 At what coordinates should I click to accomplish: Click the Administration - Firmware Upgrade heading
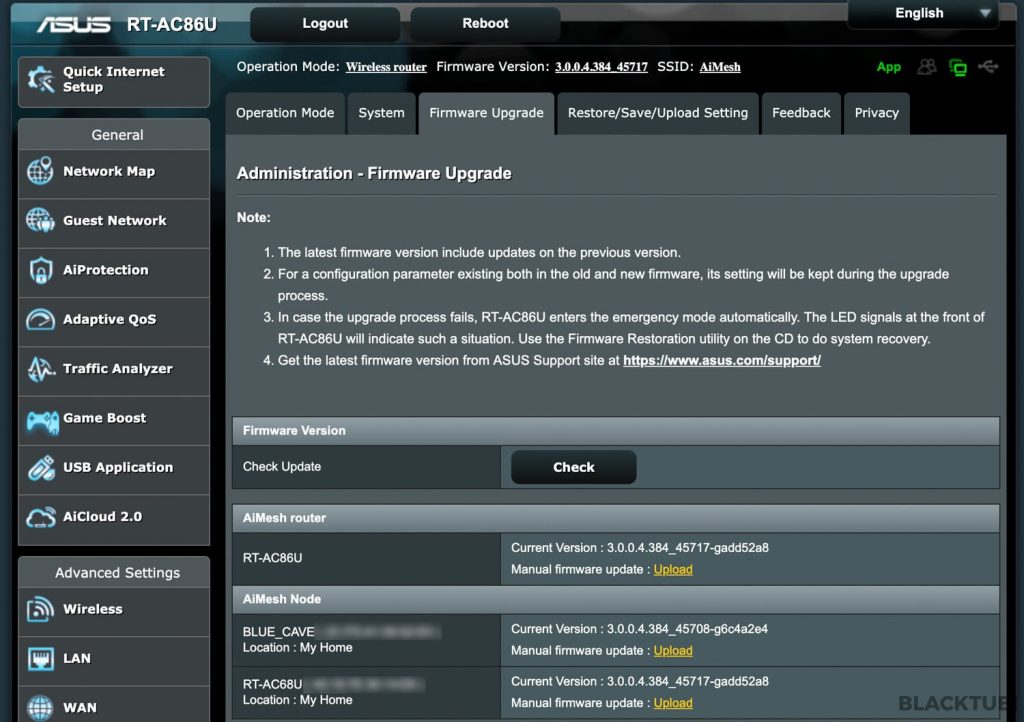pos(374,174)
